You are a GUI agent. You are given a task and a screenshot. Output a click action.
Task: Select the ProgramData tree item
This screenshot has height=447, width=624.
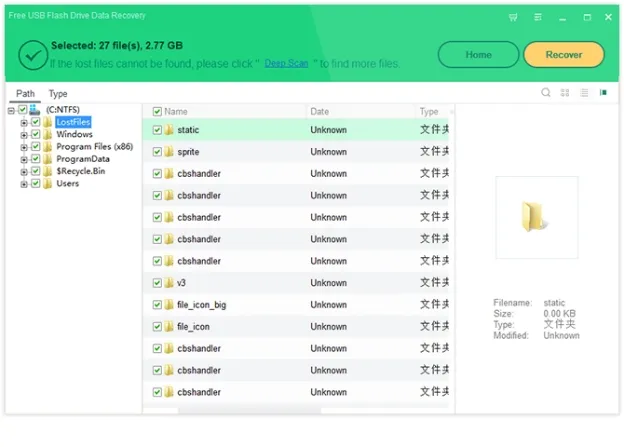click(x=83, y=159)
